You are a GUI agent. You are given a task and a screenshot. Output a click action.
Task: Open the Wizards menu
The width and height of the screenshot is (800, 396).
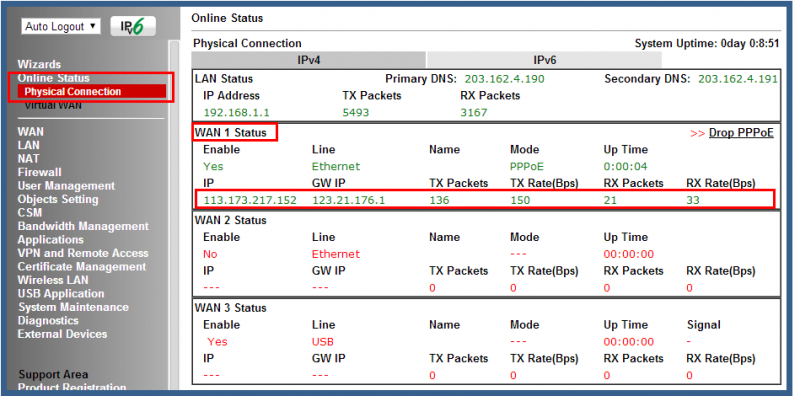click(39, 64)
